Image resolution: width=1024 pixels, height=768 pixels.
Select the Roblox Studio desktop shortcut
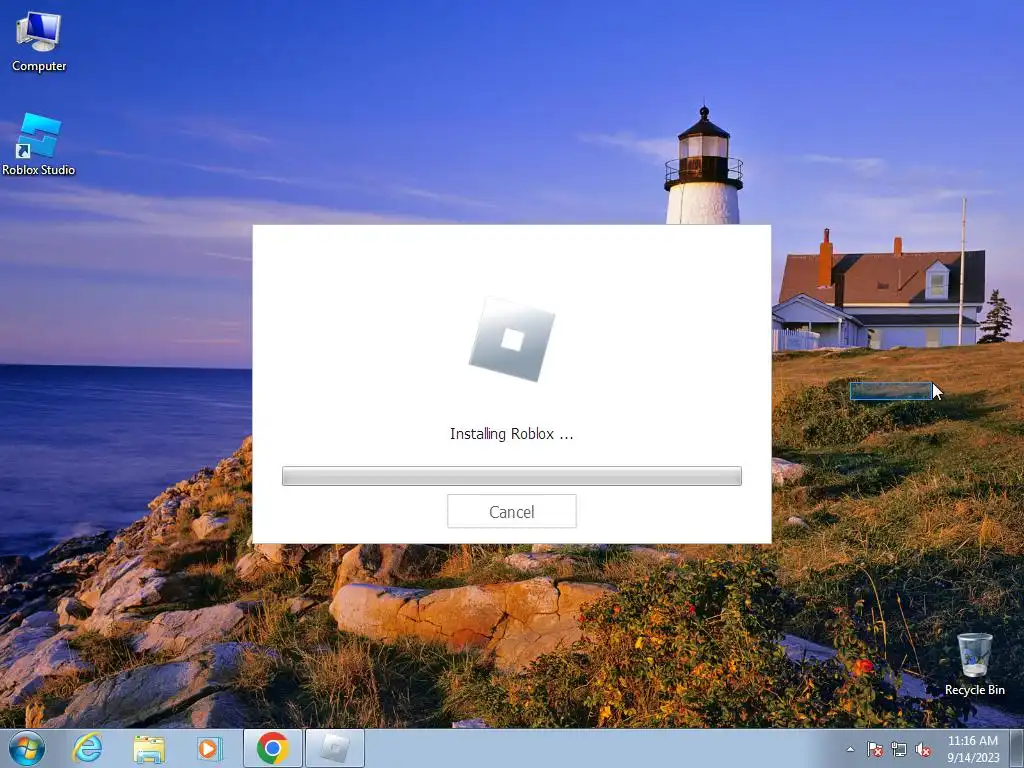click(x=39, y=145)
